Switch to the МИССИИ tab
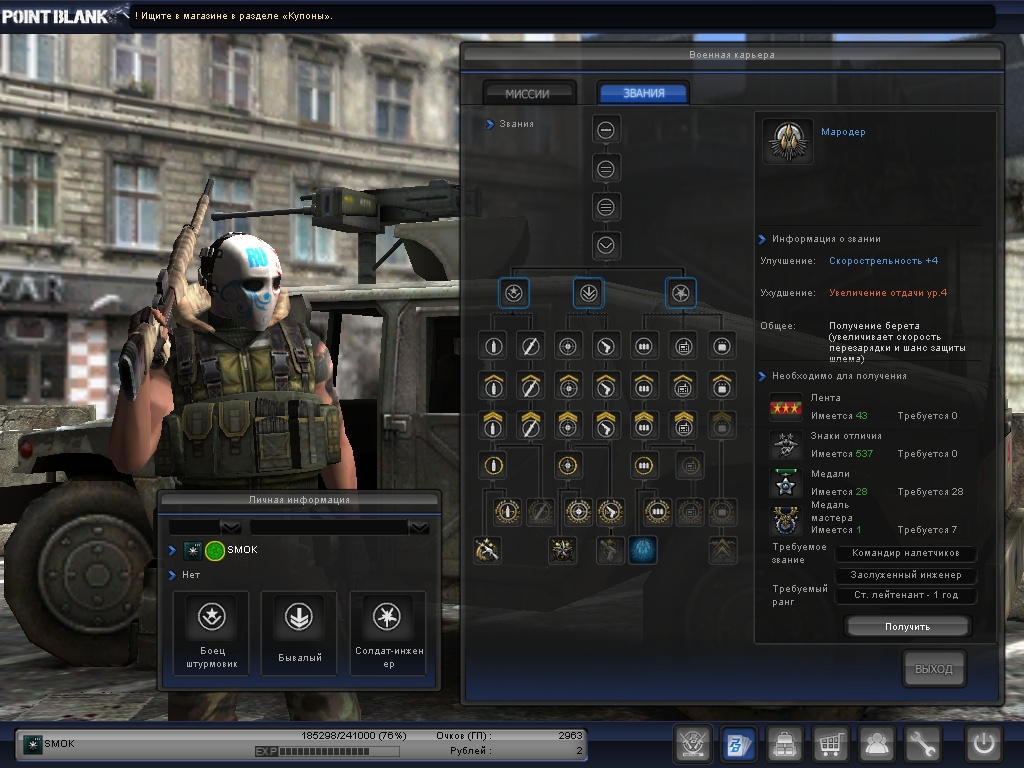The width and height of the screenshot is (1024, 768). (529, 93)
